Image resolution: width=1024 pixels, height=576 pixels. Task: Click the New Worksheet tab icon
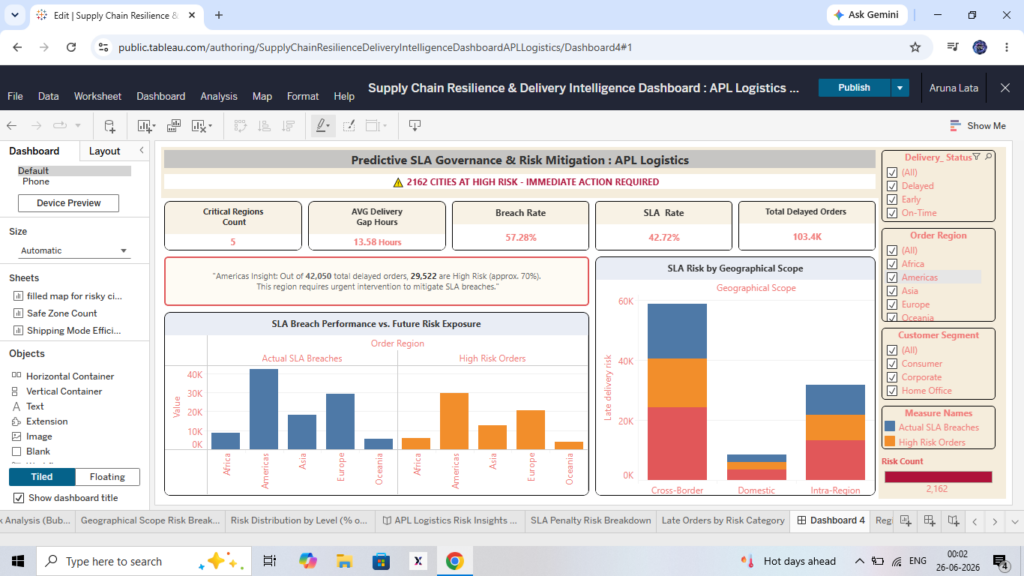pos(906,520)
